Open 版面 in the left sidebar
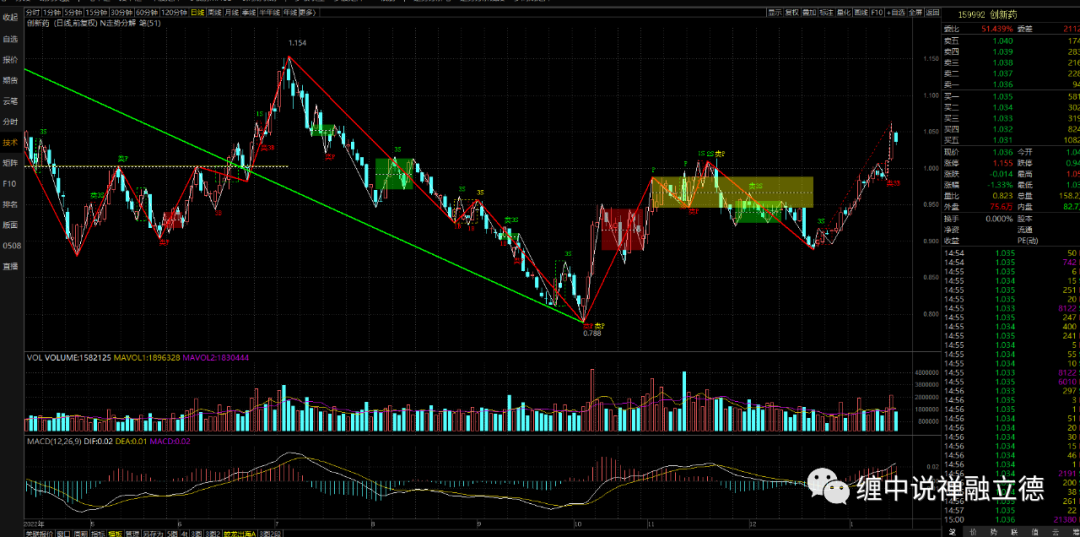The image size is (1080, 537). coord(10,225)
